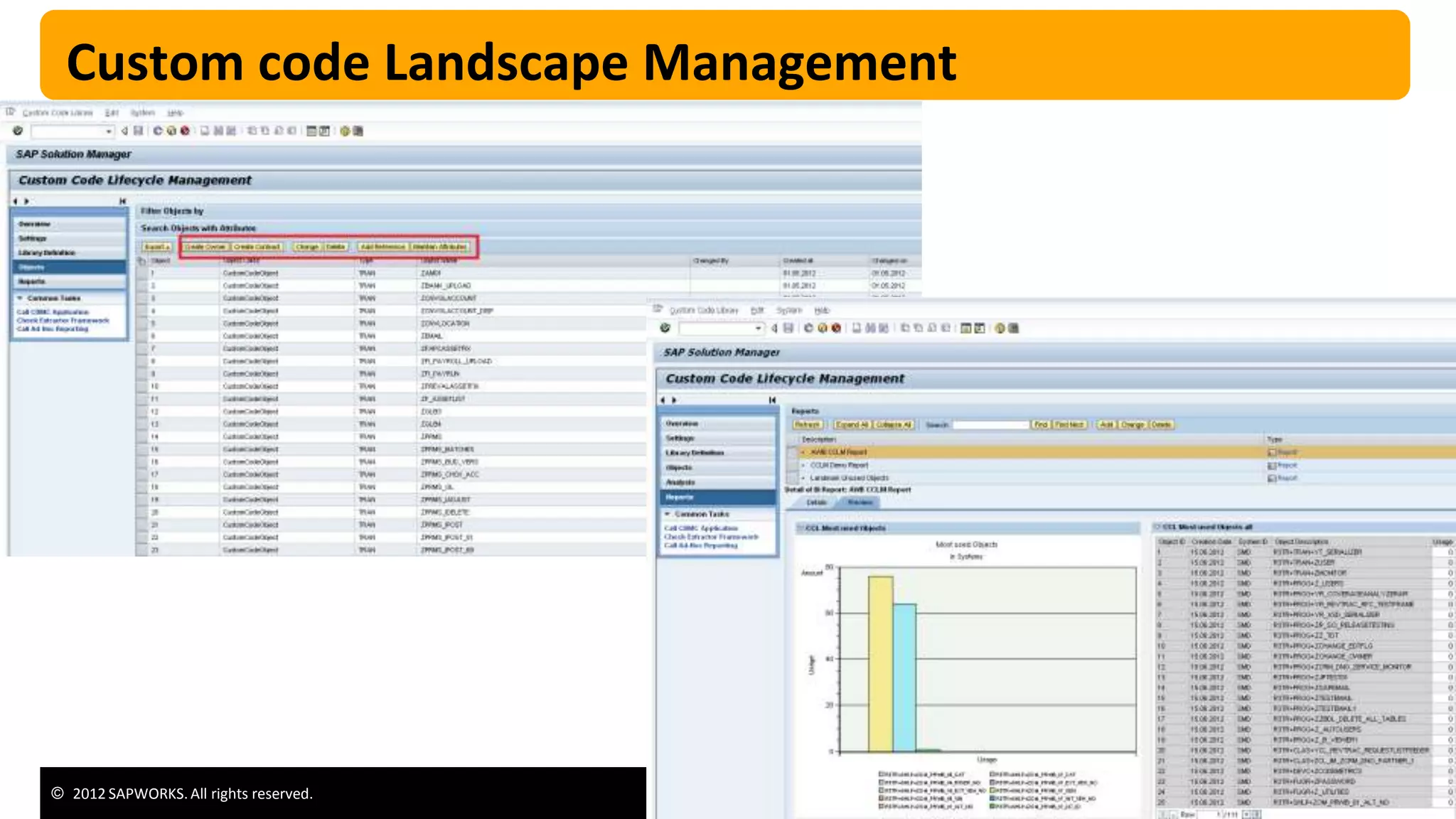
Task: Click the Find binoculars icon in left window
Action: [x=218, y=131]
